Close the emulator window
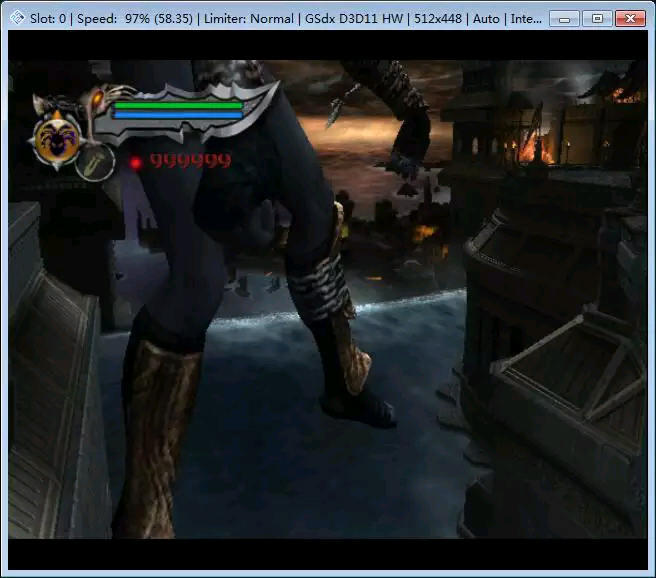 coord(630,19)
